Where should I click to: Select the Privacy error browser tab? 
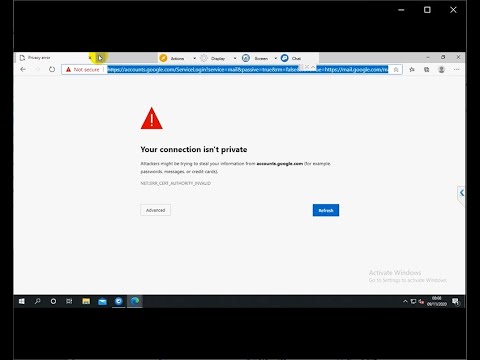point(53,58)
